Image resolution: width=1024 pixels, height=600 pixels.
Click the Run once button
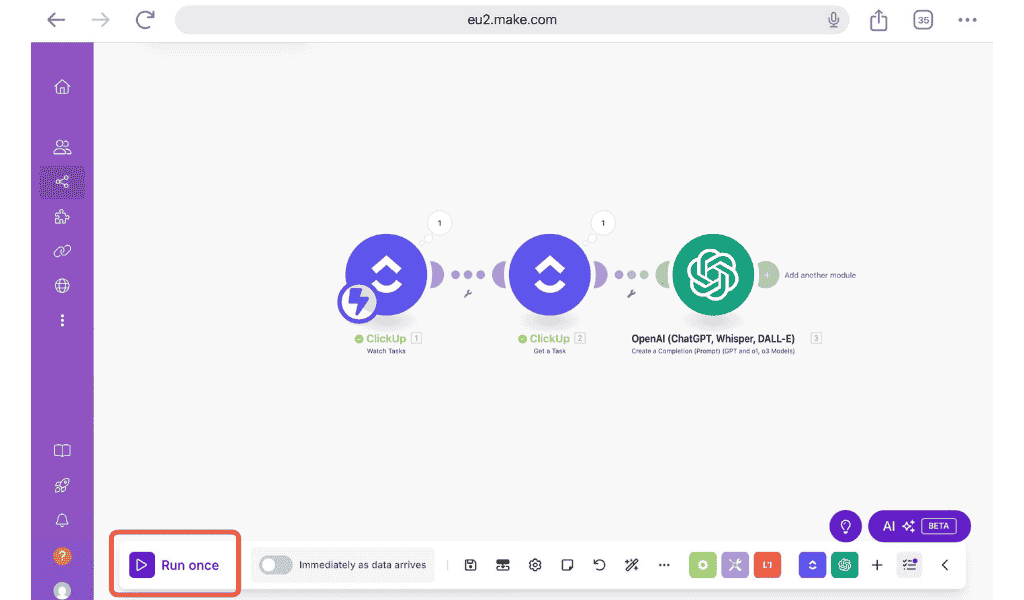click(x=174, y=565)
